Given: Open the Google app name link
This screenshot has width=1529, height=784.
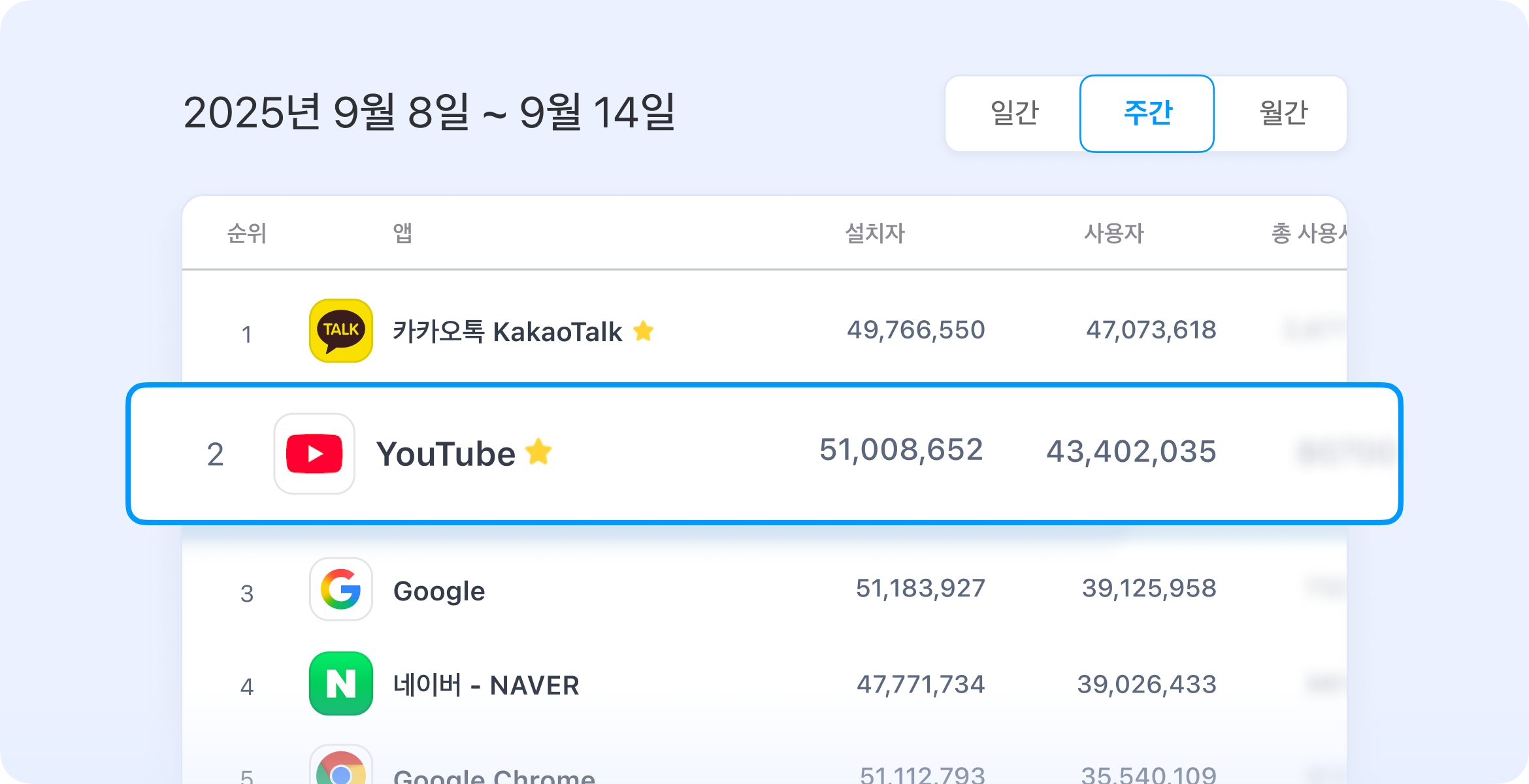Looking at the screenshot, I should coord(439,591).
